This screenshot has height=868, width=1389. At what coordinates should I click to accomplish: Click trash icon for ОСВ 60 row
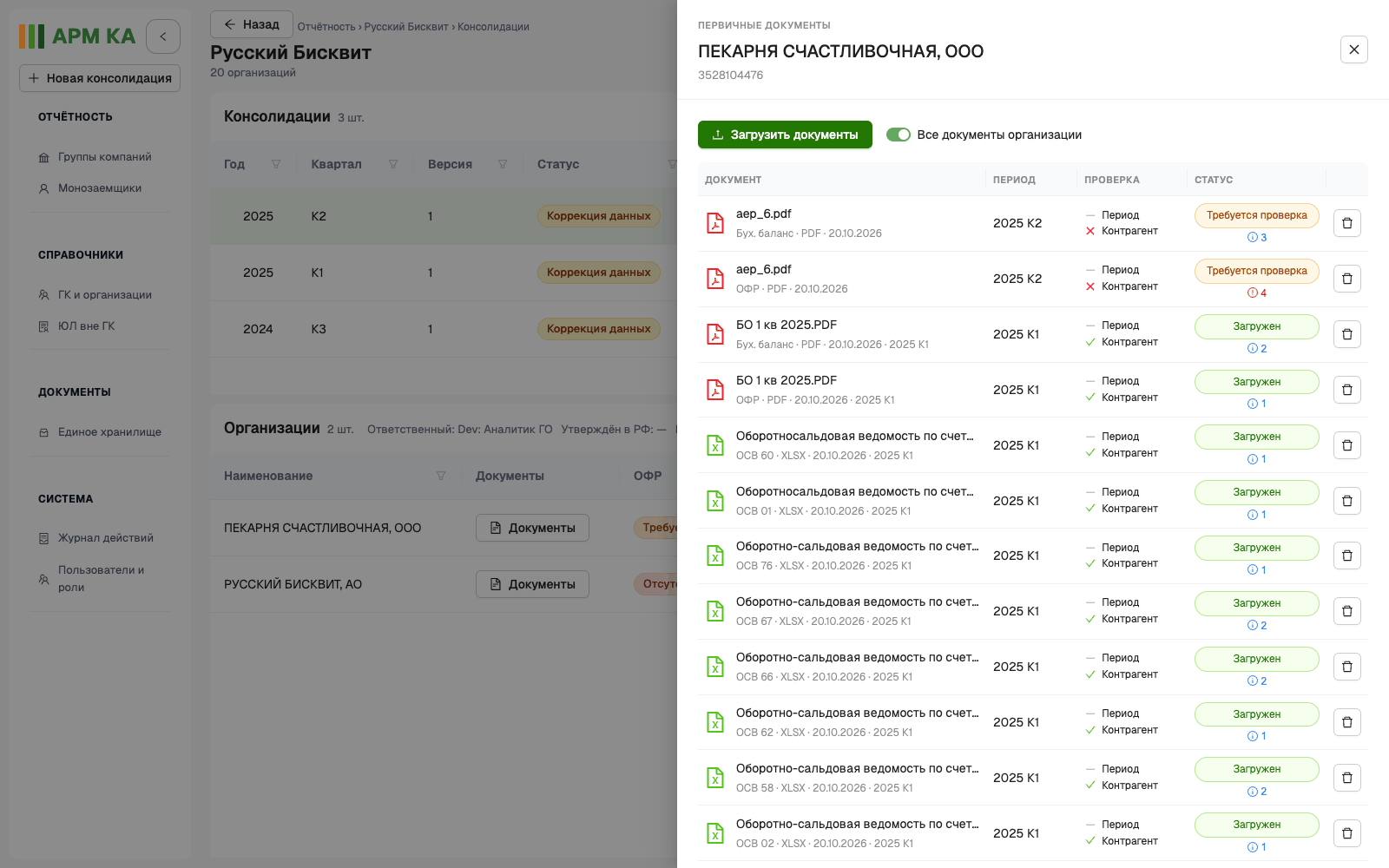(x=1346, y=445)
